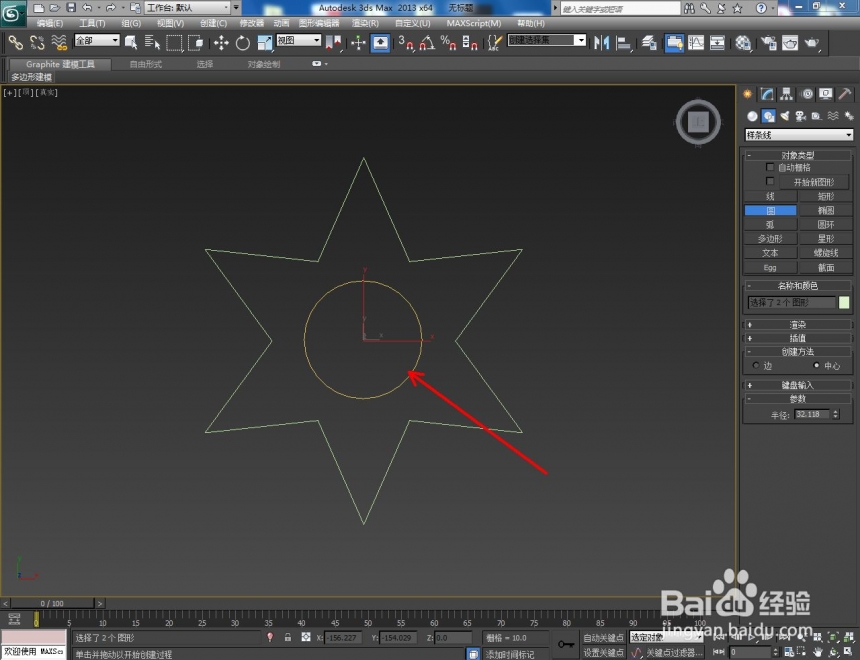Click the Mirror tool icon
Viewport: 860px width, 660px height.
[x=602, y=42]
